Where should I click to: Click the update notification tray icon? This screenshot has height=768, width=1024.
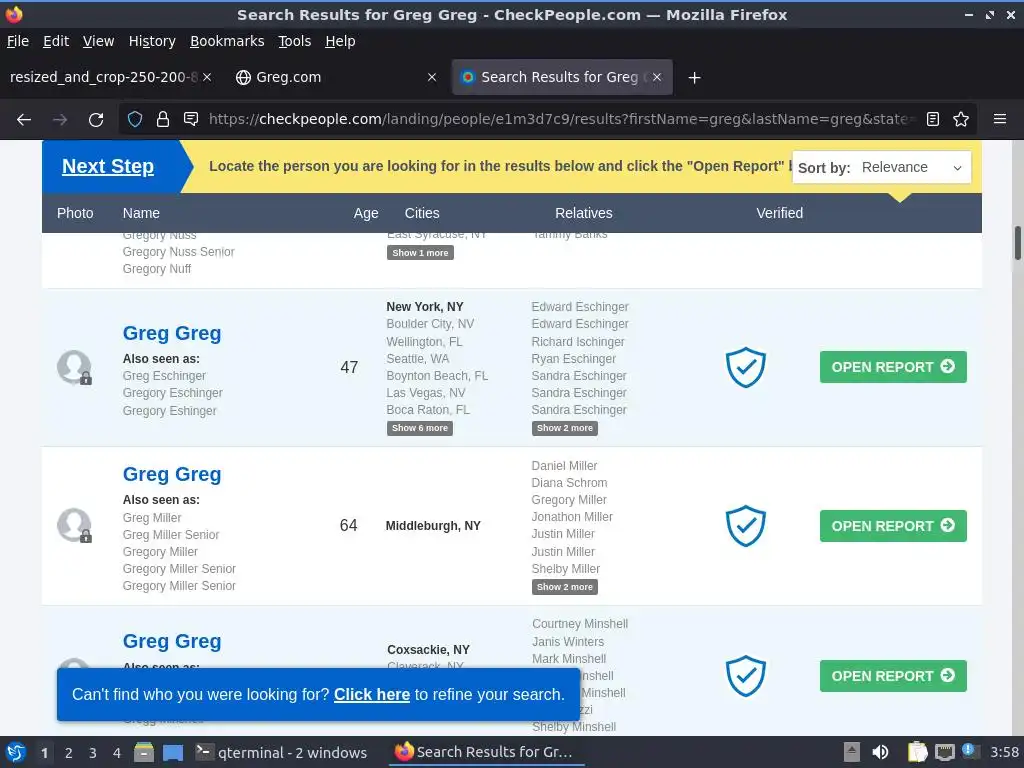click(x=969, y=751)
